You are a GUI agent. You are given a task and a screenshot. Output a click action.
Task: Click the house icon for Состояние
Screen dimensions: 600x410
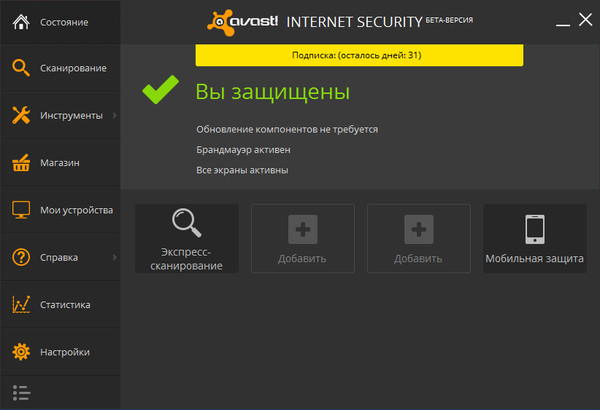(x=21, y=21)
